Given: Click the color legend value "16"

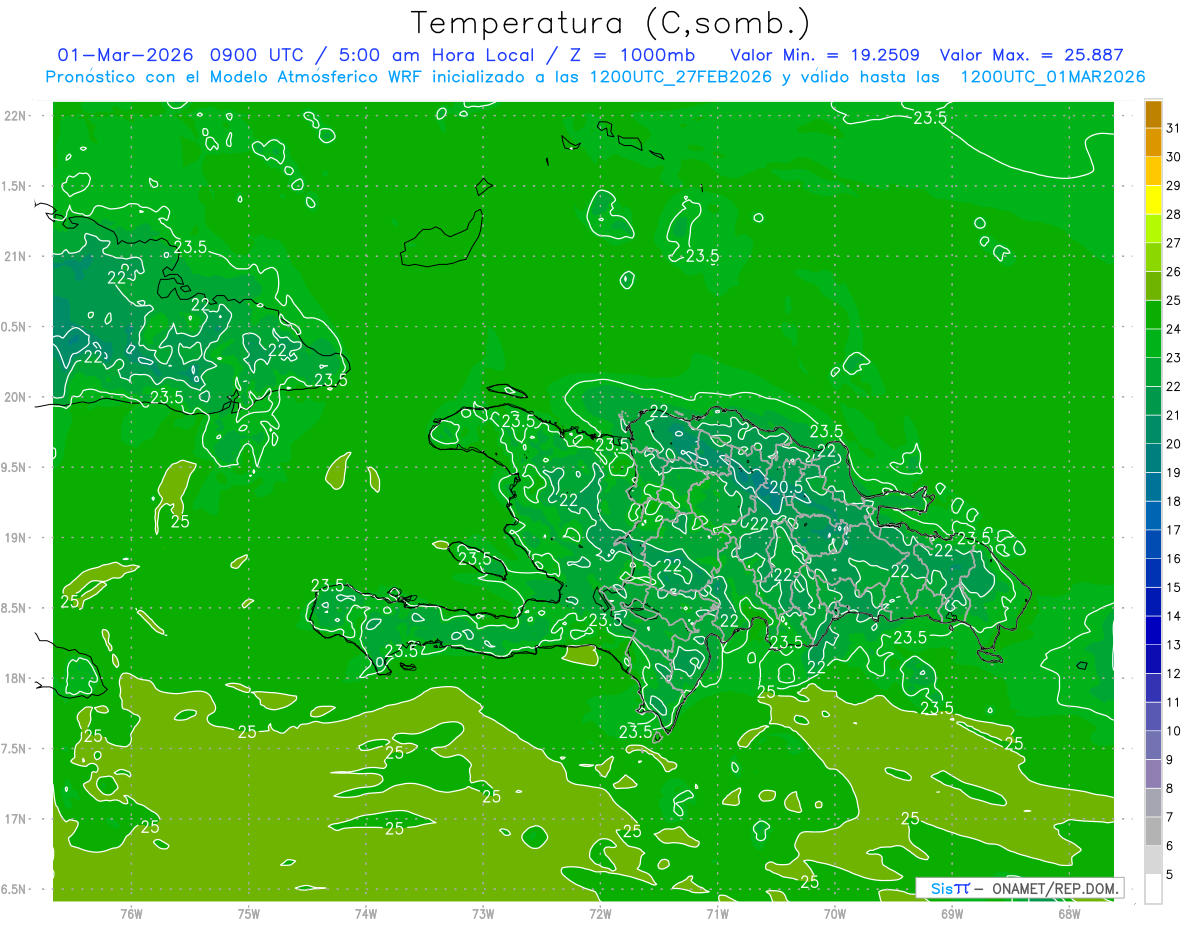Looking at the screenshot, I should pyautogui.click(x=1174, y=558).
